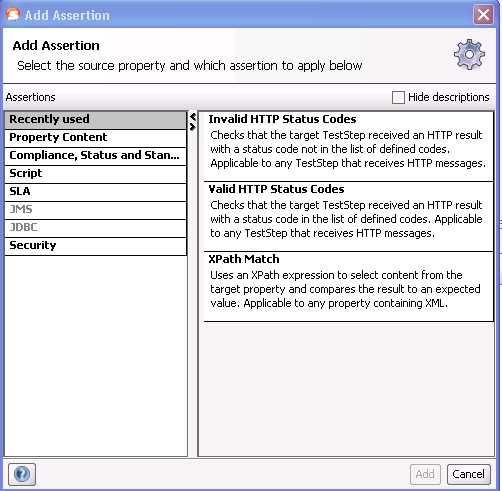Select the SLA category
This screenshot has width=502, height=491.
pyautogui.click(x=96, y=192)
